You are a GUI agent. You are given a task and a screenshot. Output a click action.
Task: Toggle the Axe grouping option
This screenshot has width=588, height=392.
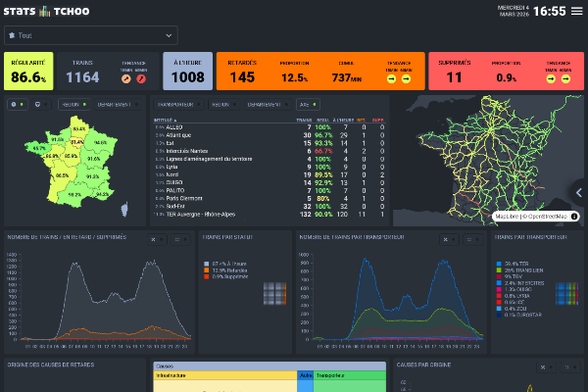[308, 105]
